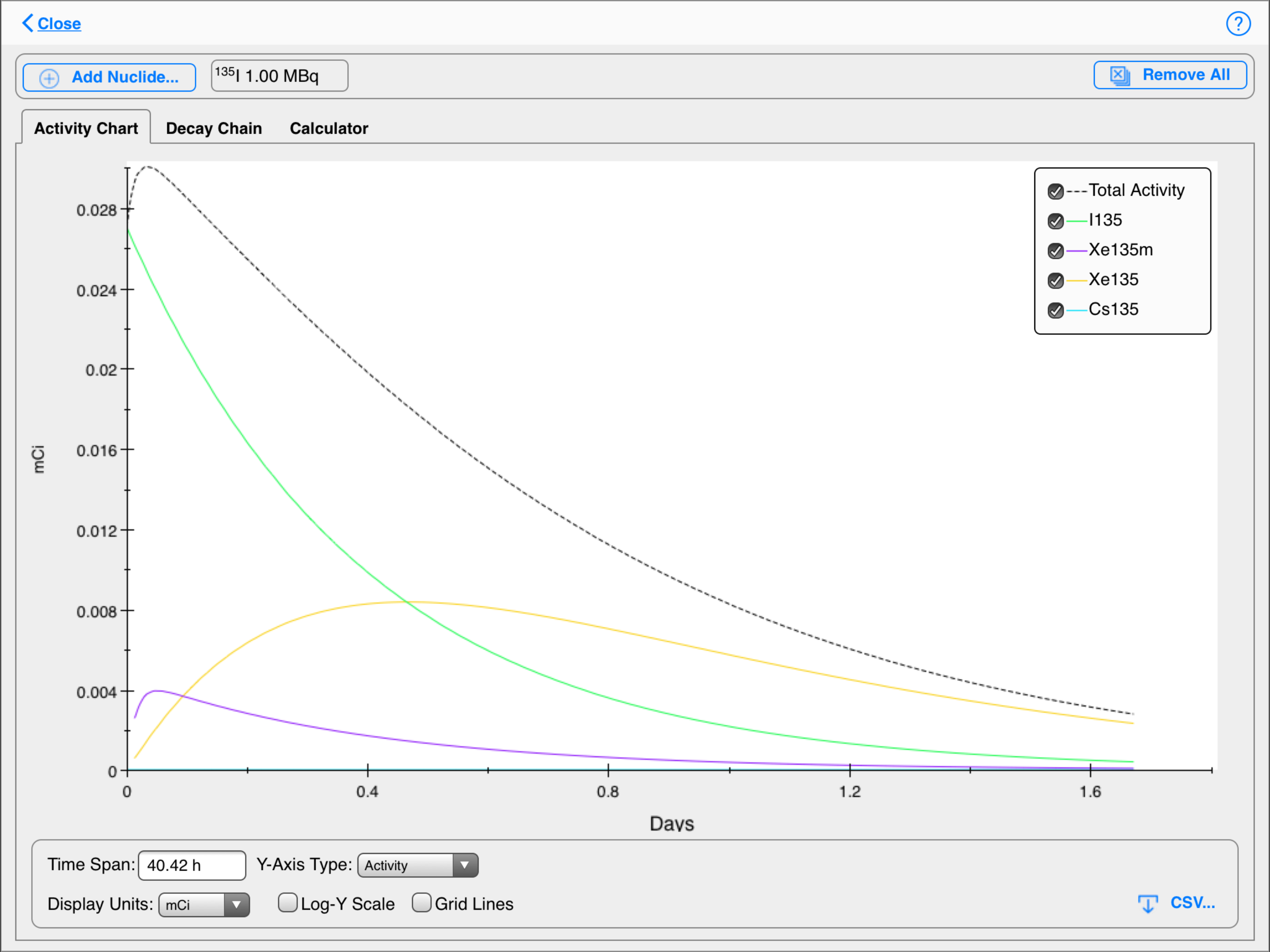Switch to the Calculator tab

coord(328,128)
